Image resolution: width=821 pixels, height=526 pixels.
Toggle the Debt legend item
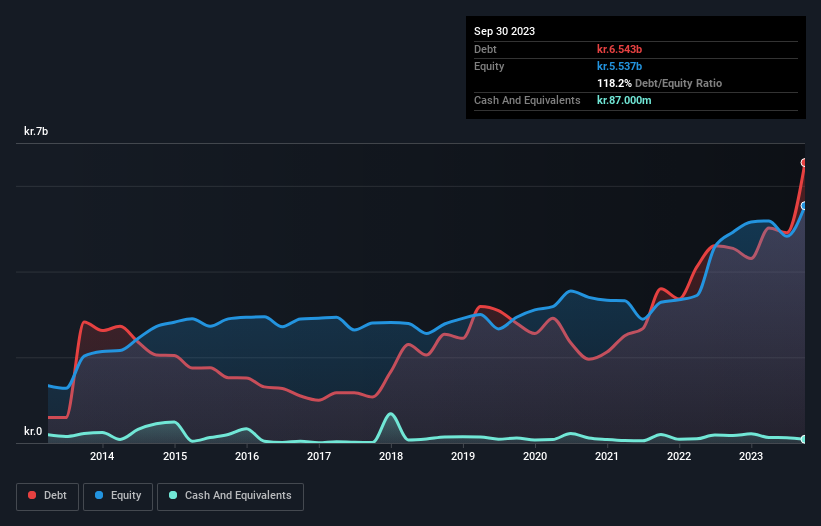47,495
